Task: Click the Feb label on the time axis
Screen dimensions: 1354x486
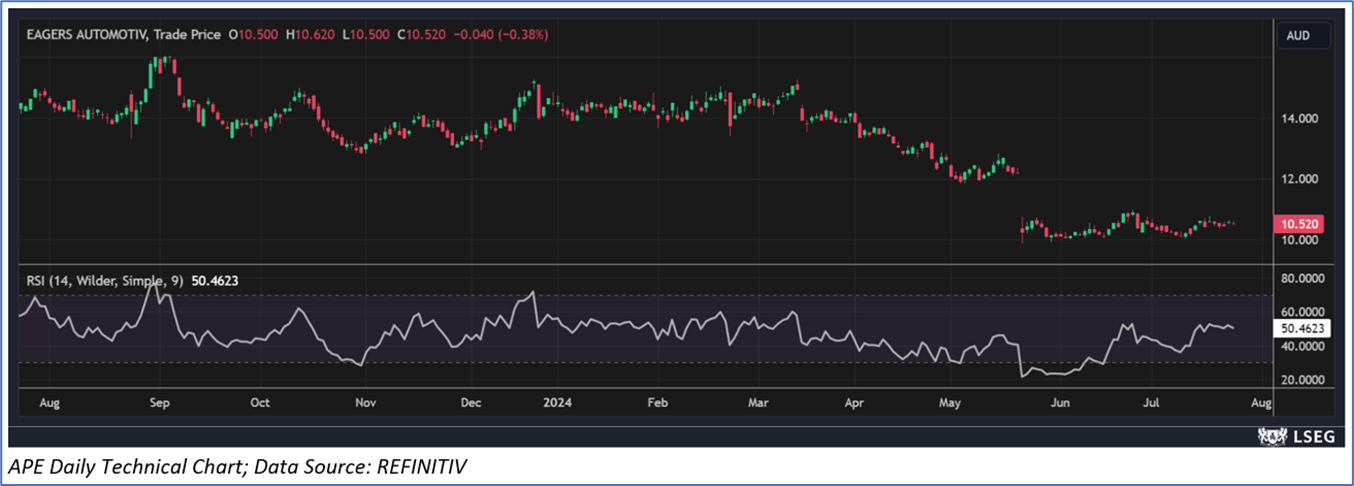Action: point(657,403)
